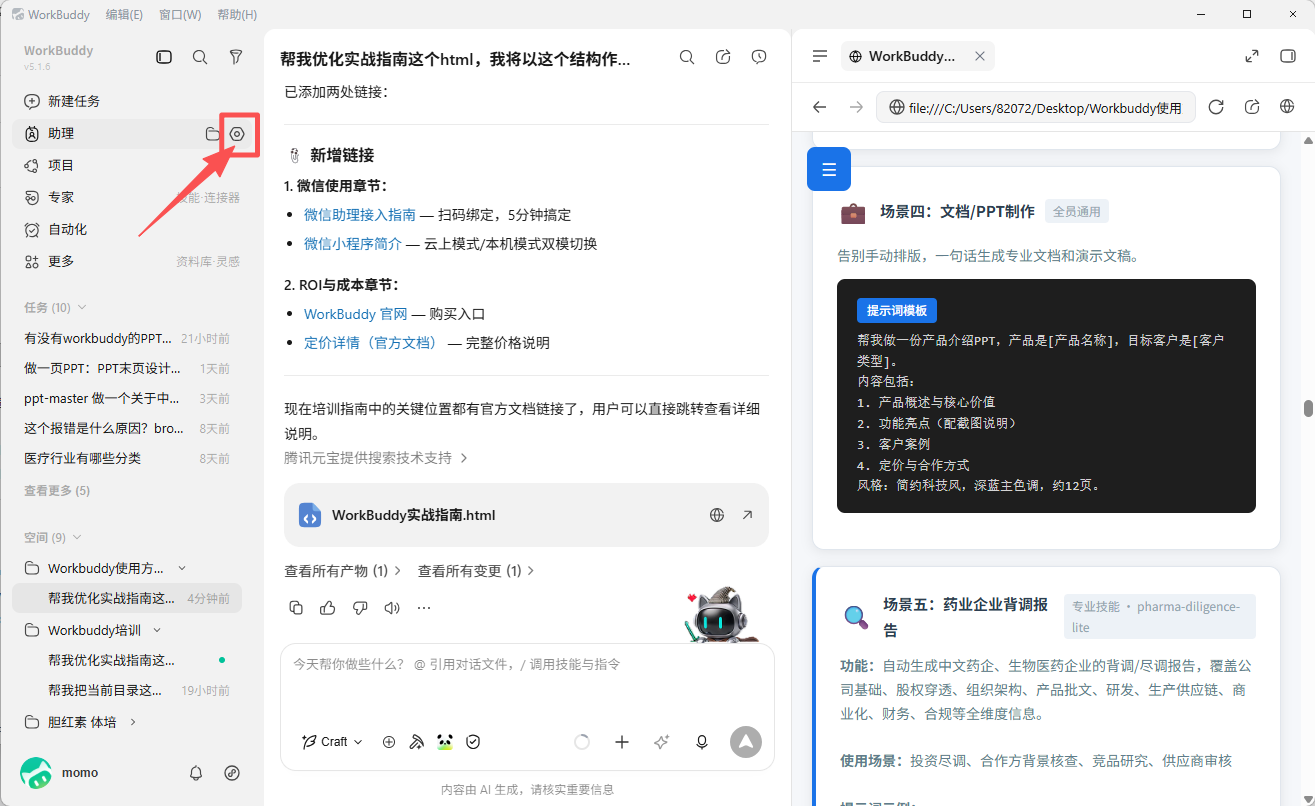Click the file:/// address bar
Screen dimensions: 1315x806
[x=1035, y=108]
